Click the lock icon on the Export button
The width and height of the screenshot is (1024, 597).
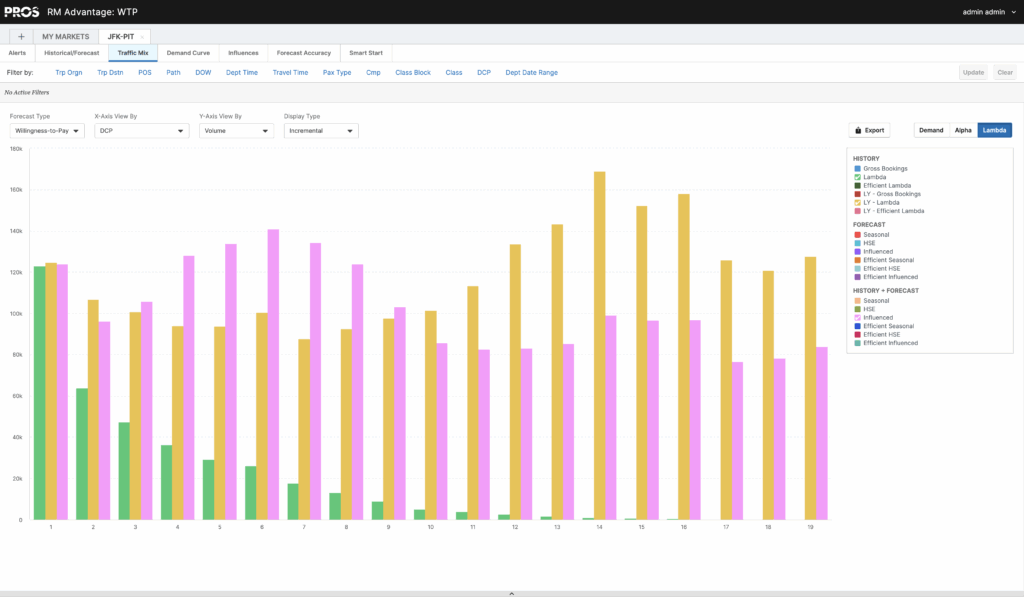(857, 130)
